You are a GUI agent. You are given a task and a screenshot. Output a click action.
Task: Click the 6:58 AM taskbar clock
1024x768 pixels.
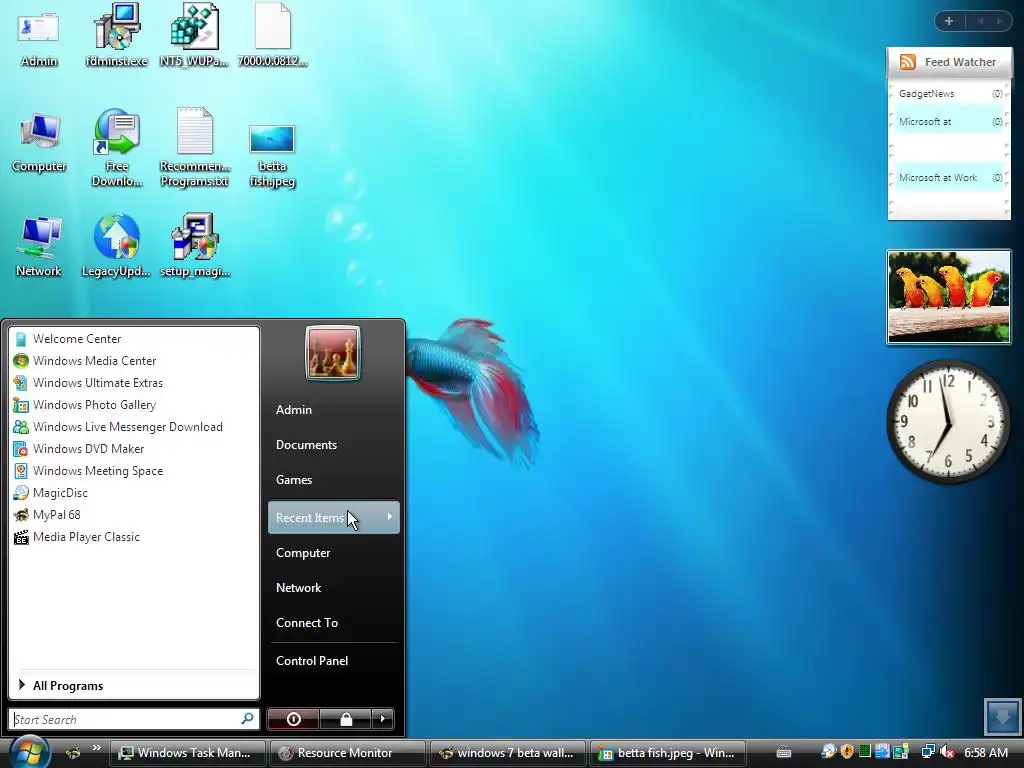(x=985, y=753)
